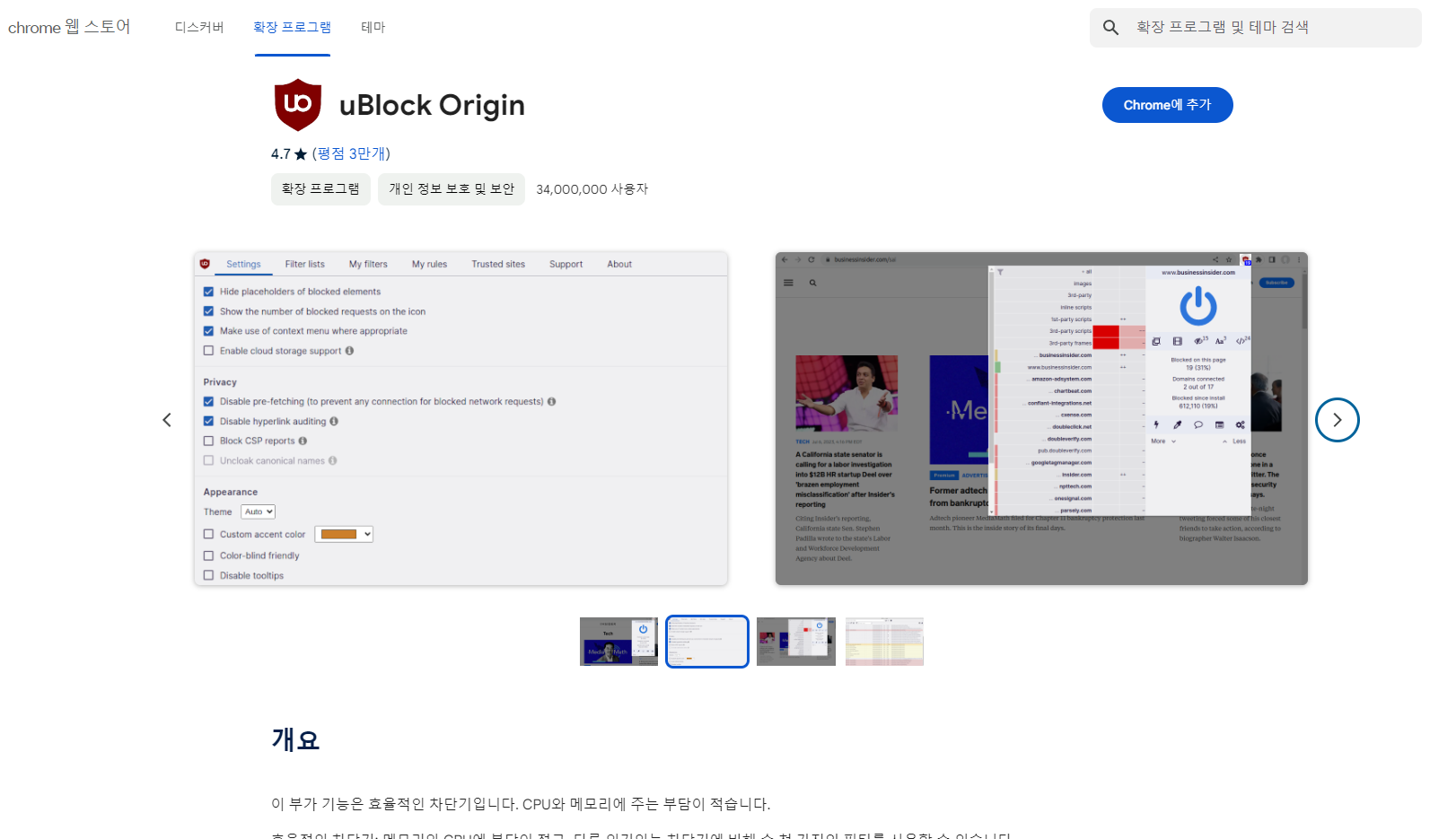Open the businessinsider popup screenshot
Screen dimensions: 1456x839
[x=1041, y=419]
